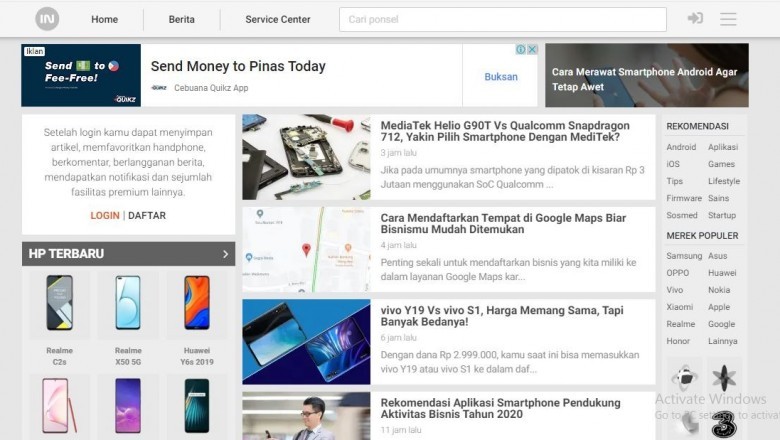This screenshot has width=780, height=440.
Task: Select the Huawei Y6s 2019 phone thumbnail
Action: pos(197,303)
